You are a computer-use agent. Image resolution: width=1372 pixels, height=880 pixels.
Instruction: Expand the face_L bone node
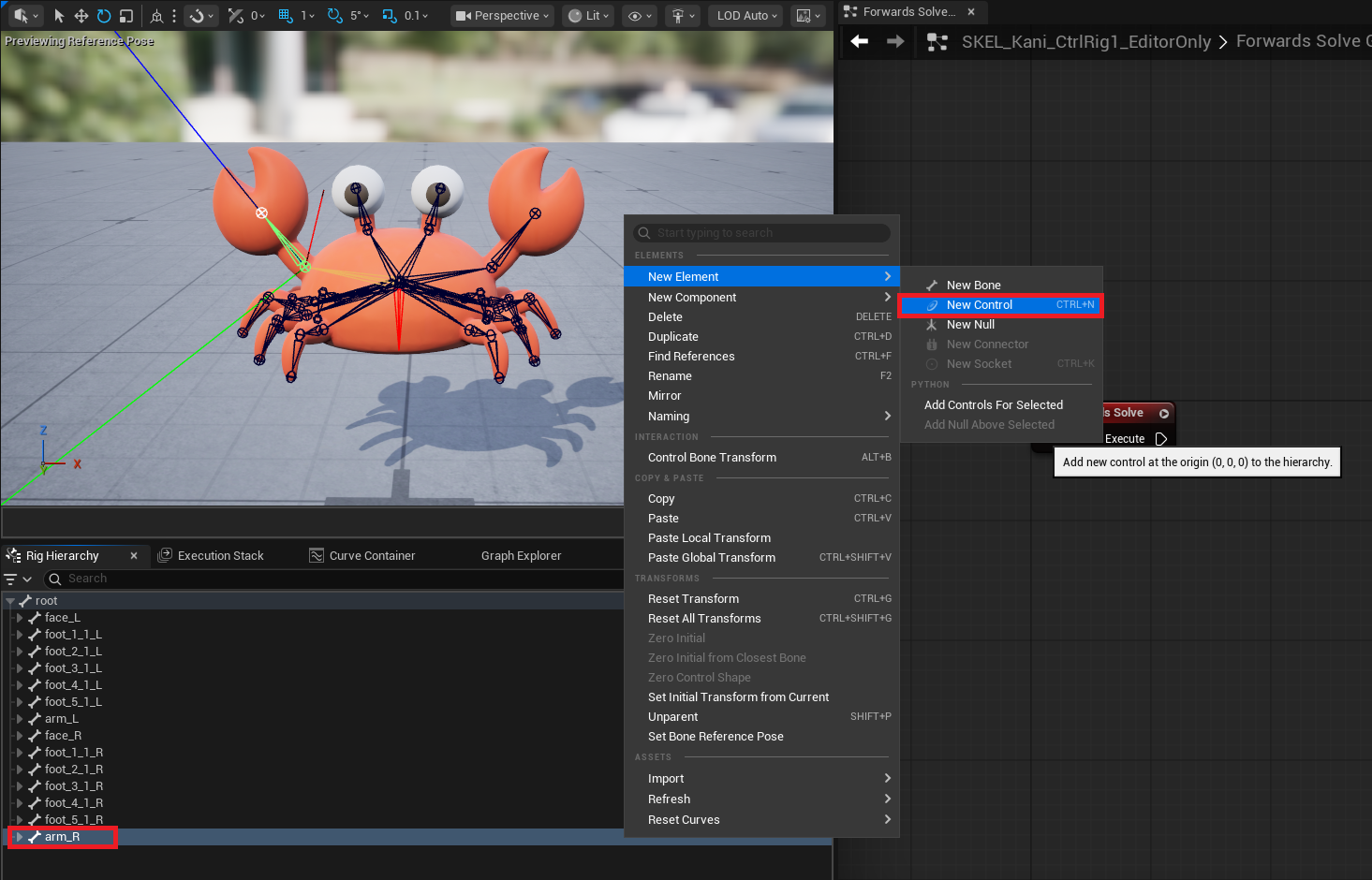tap(19, 618)
